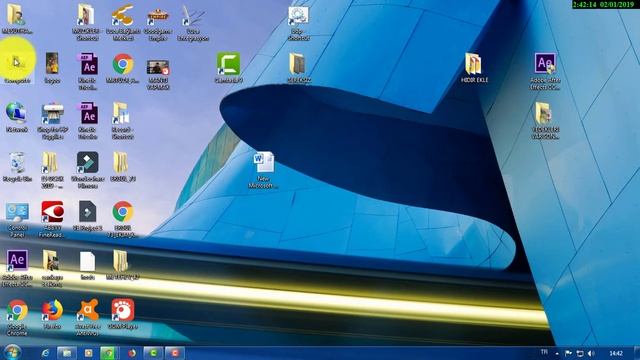
Task: Launch the GOM Player shortcut
Action: coord(122,310)
